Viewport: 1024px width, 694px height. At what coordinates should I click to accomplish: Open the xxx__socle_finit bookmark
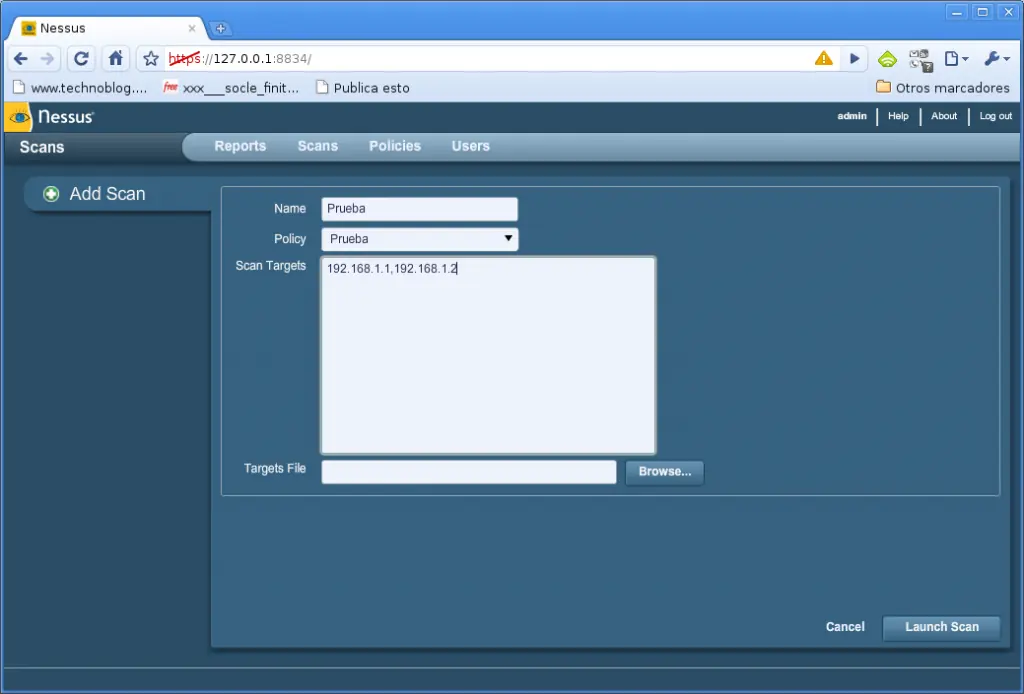point(231,88)
